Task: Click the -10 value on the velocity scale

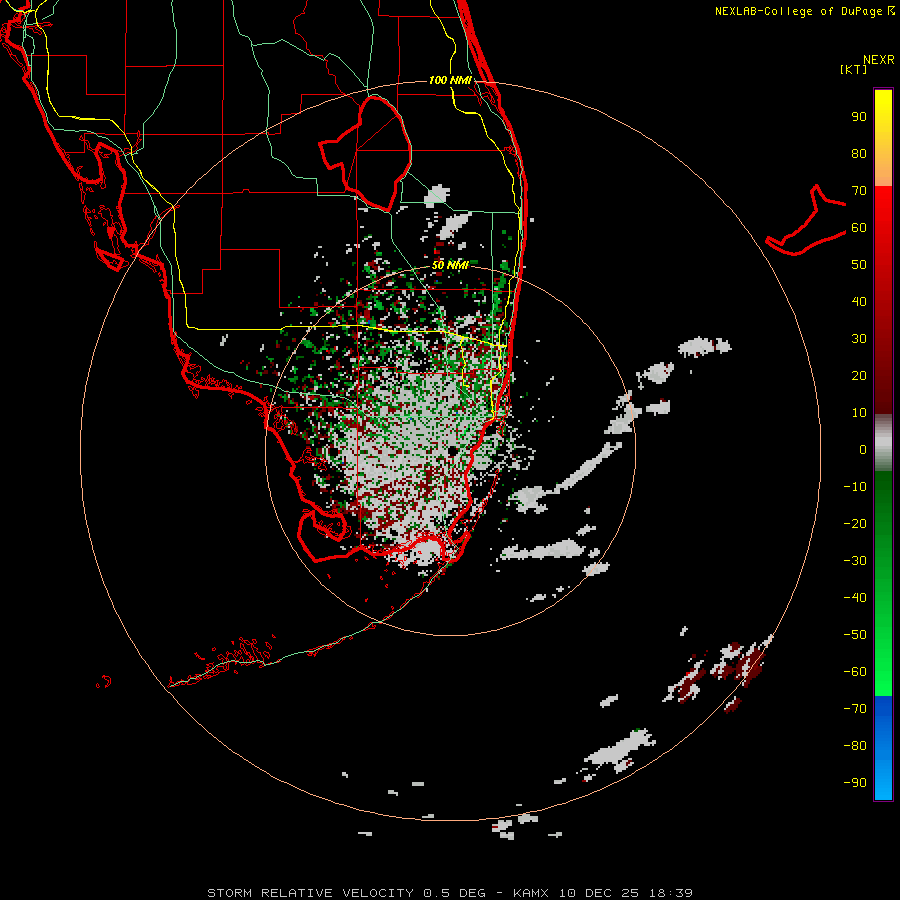Action: [x=855, y=487]
